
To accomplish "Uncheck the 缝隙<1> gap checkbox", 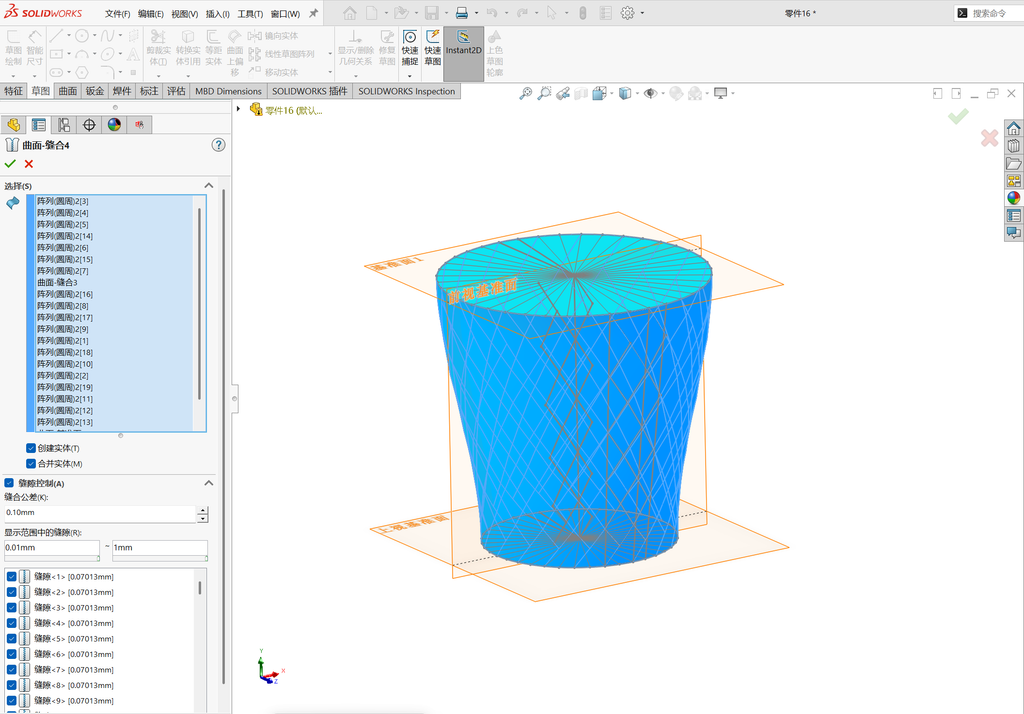I will (x=11, y=577).
